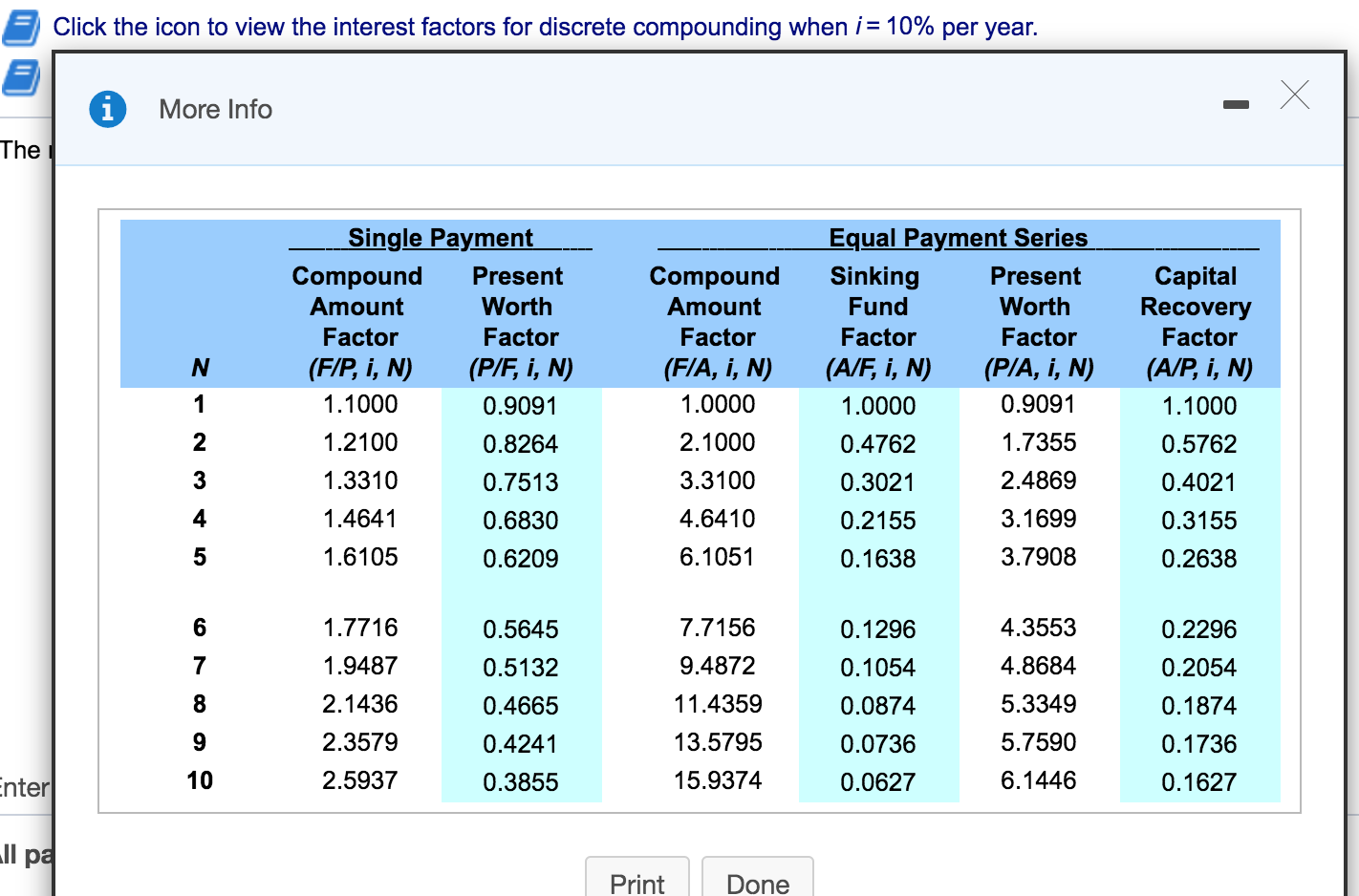Select the value 0.3021
The width and height of the screenshot is (1359, 896).
[x=878, y=482]
